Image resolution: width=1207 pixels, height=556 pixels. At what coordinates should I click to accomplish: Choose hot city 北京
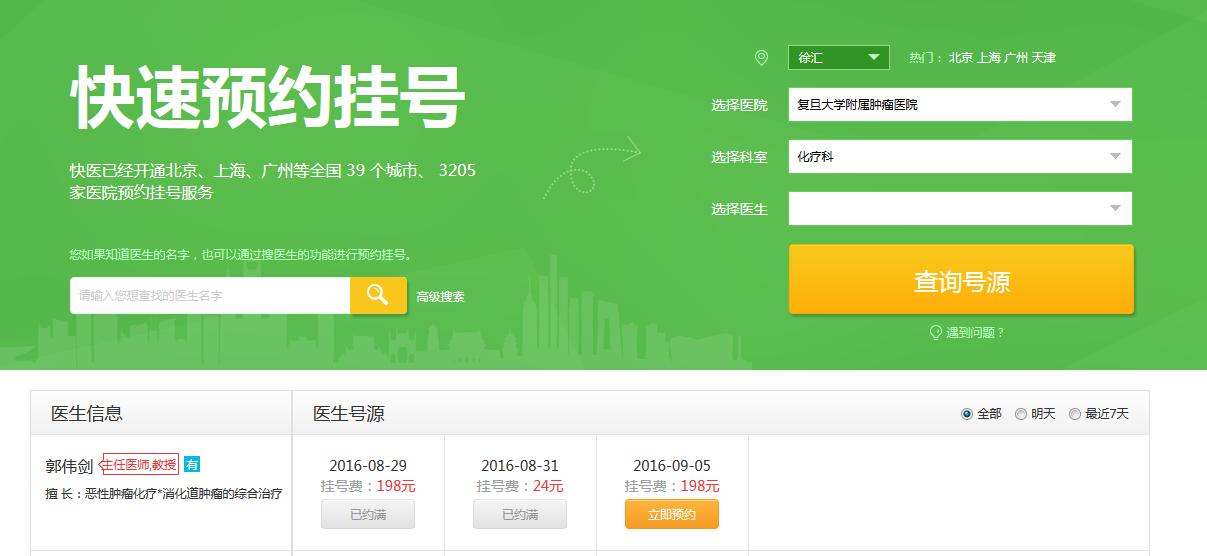click(961, 58)
